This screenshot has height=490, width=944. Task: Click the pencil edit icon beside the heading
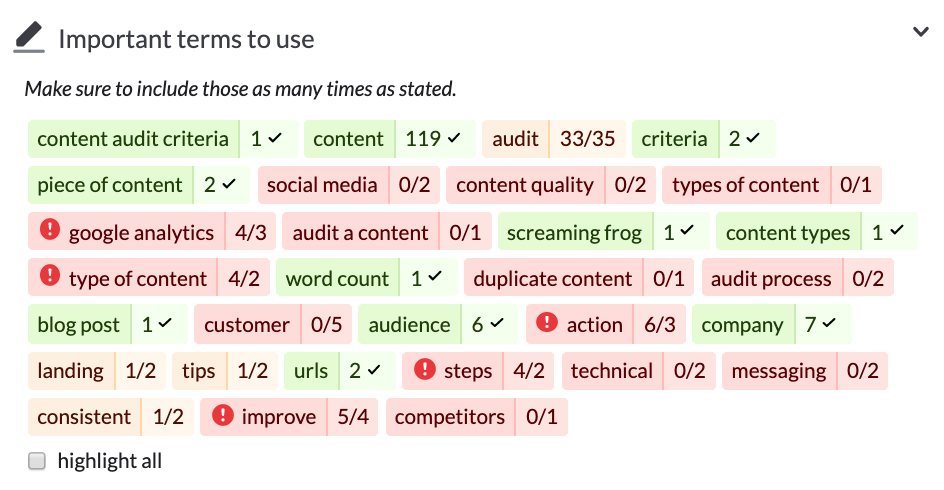point(30,38)
